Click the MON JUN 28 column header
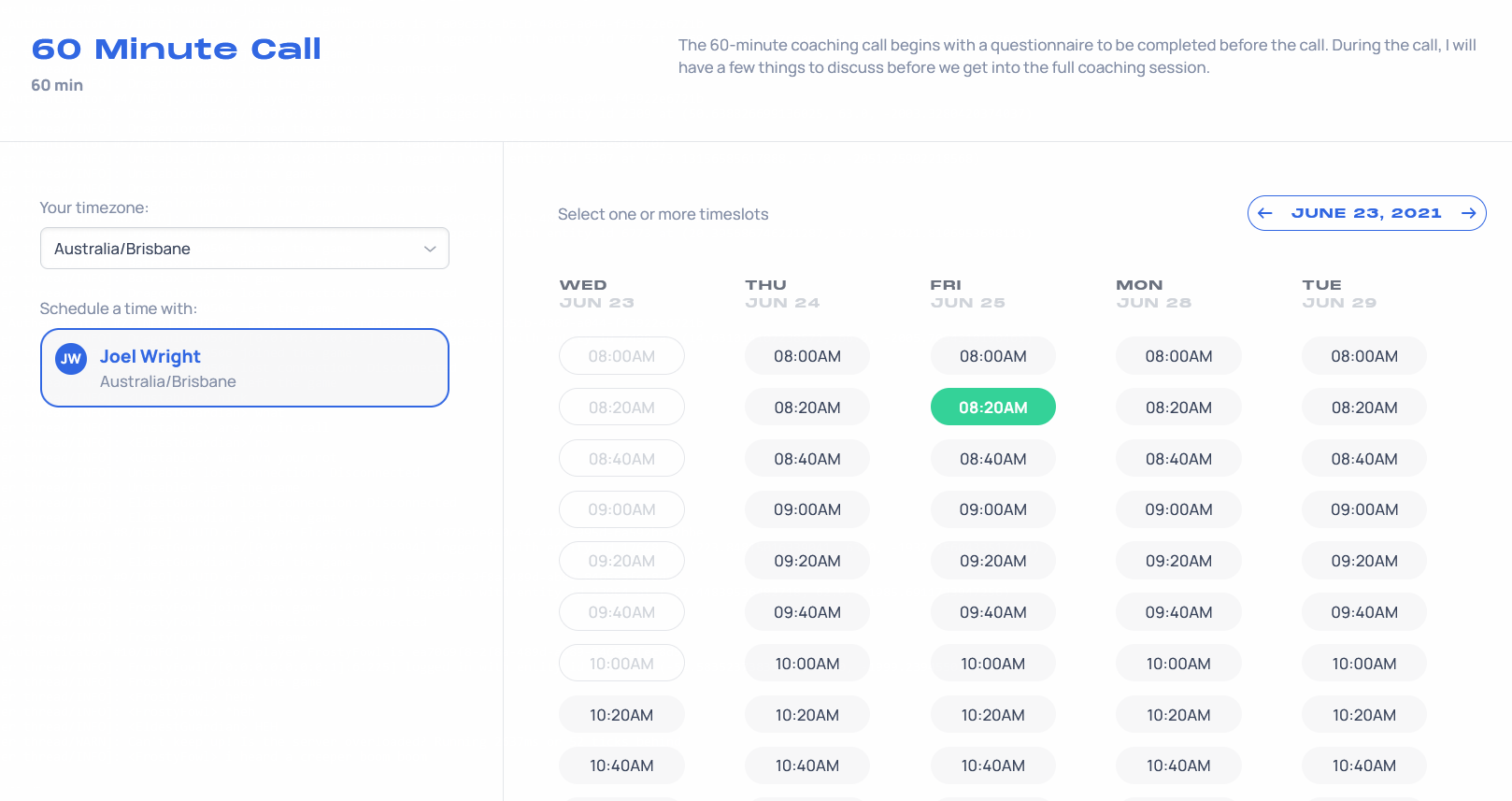Viewport: 1512px width, 801px height. click(1153, 293)
